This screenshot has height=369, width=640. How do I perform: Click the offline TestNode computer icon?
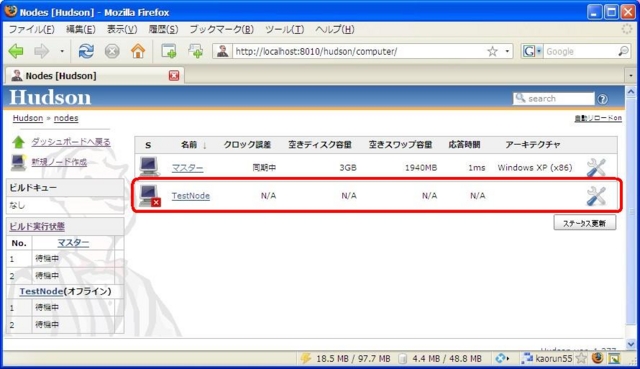pyautogui.click(x=149, y=196)
